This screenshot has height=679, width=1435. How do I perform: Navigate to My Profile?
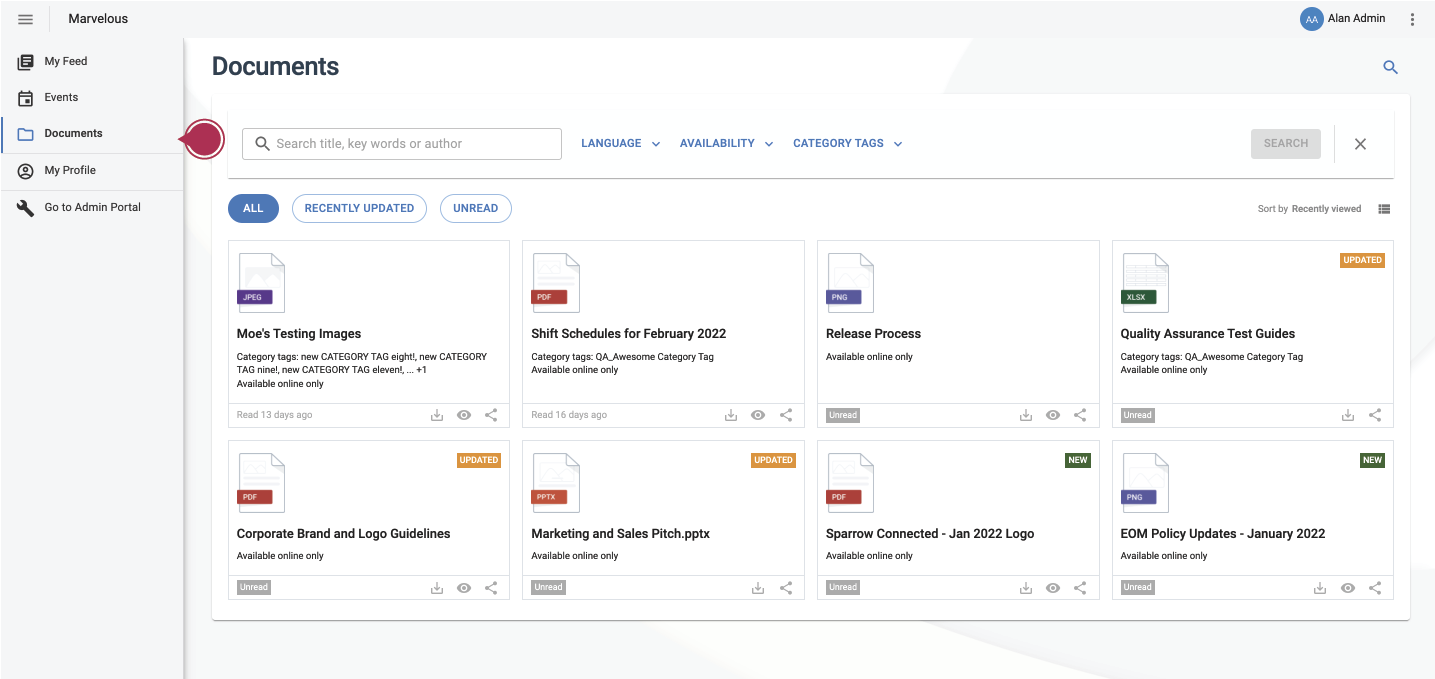pos(92,171)
